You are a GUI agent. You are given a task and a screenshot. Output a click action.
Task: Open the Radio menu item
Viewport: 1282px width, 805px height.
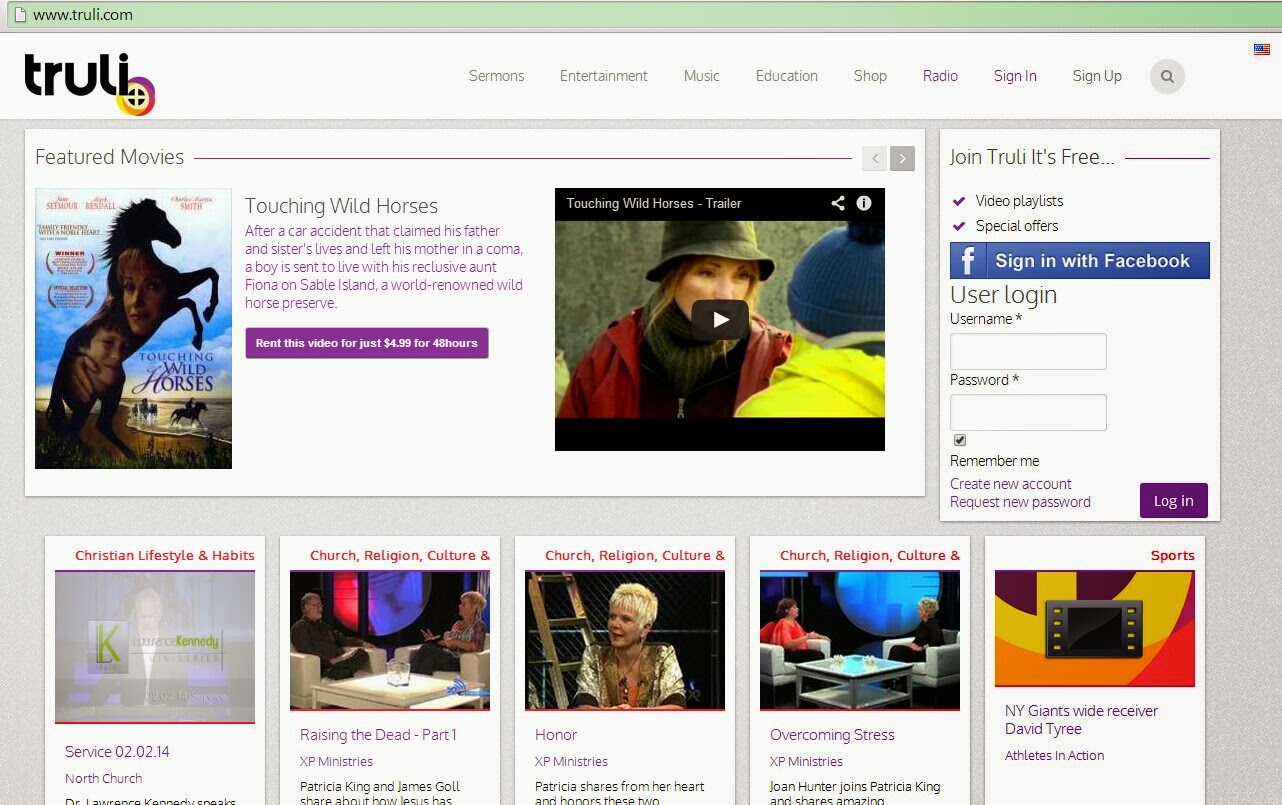pyautogui.click(x=940, y=76)
